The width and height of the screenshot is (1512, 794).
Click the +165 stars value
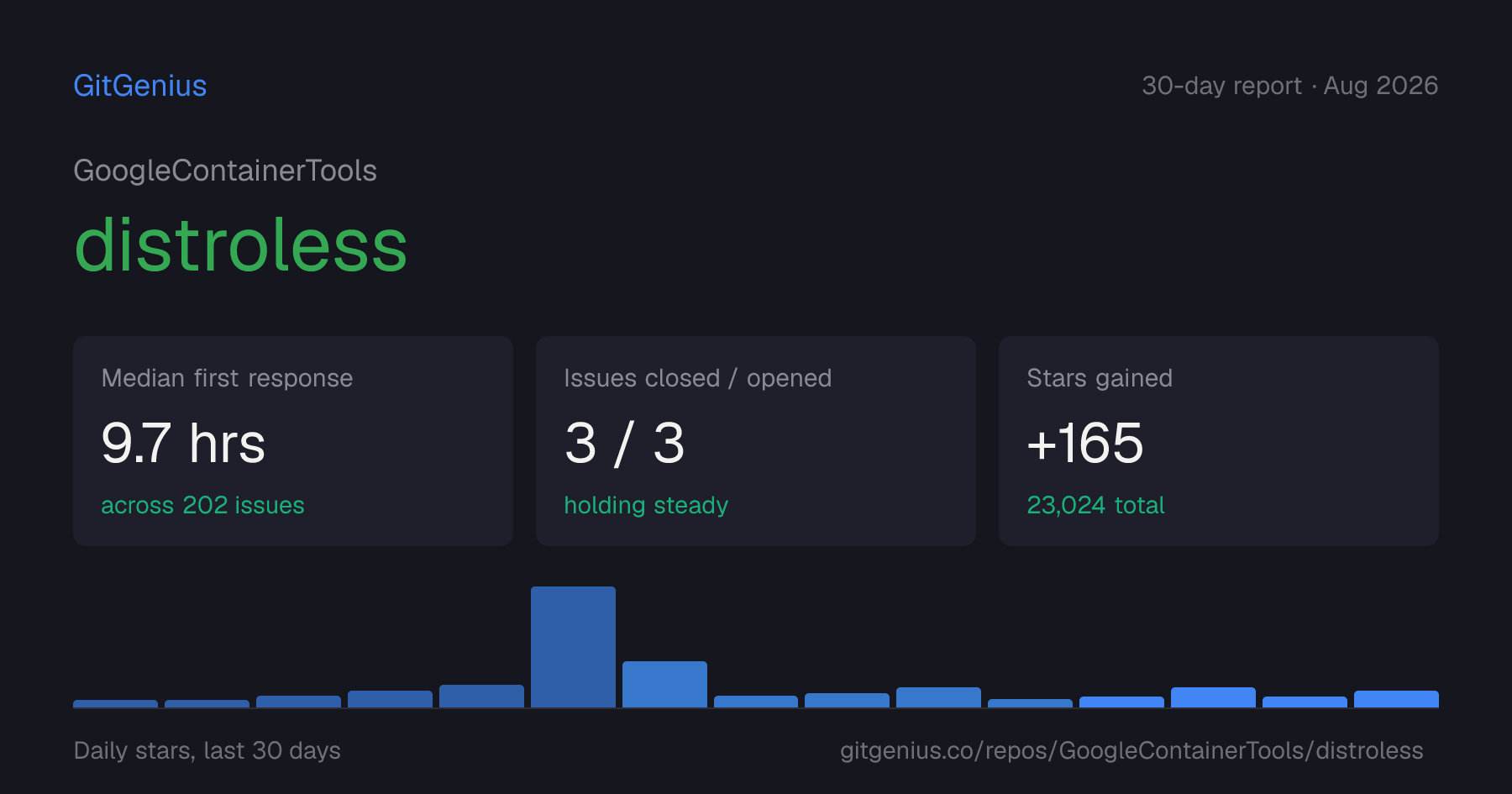coord(1084,443)
